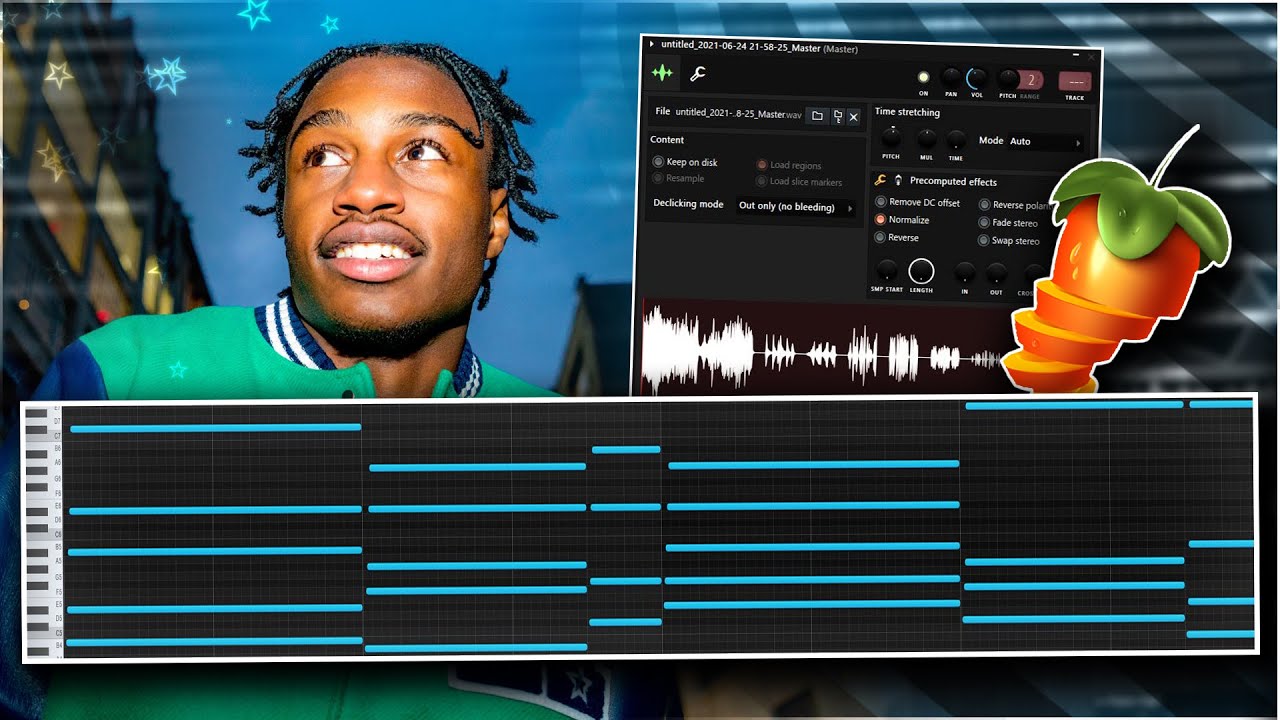Enable Keep on disk option
Image resolution: width=1280 pixels, height=720 pixels.
tap(685, 162)
